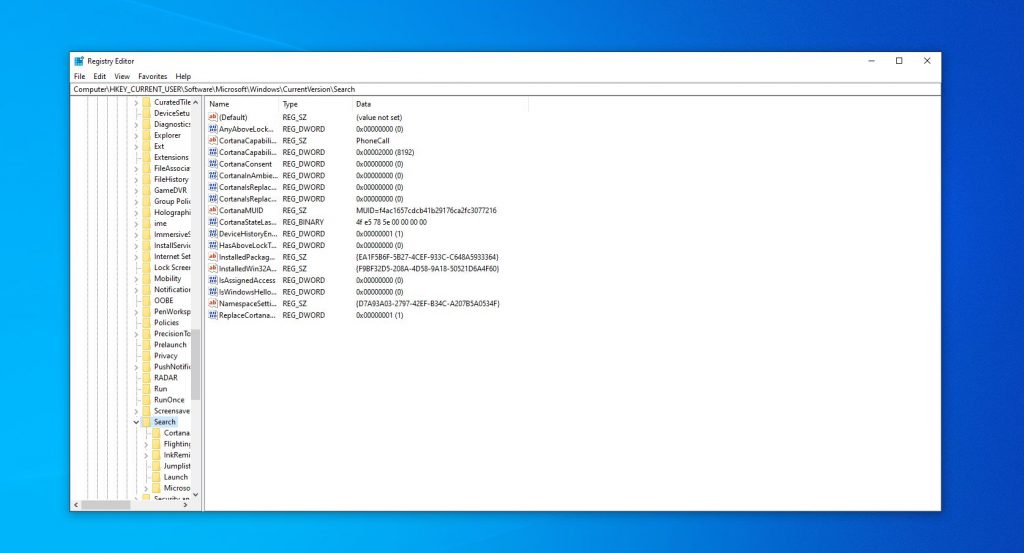
Task: Expand the Holographi key
Action: pyautogui.click(x=136, y=212)
